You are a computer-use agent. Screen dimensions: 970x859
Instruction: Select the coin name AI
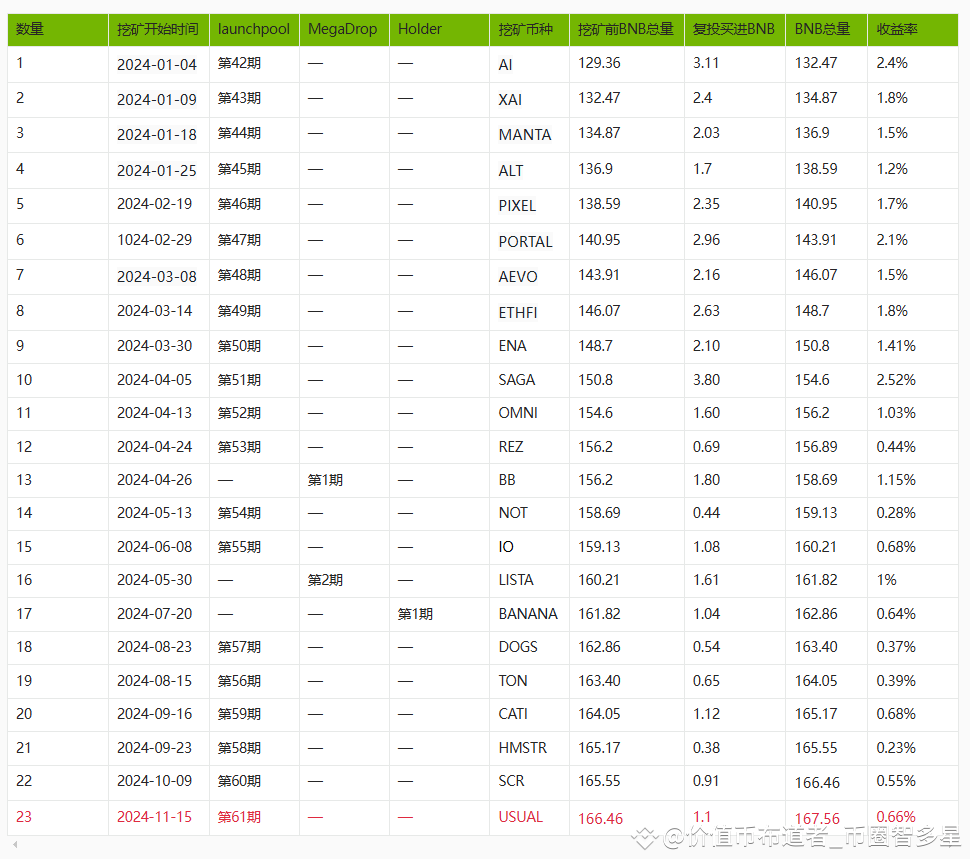point(505,65)
